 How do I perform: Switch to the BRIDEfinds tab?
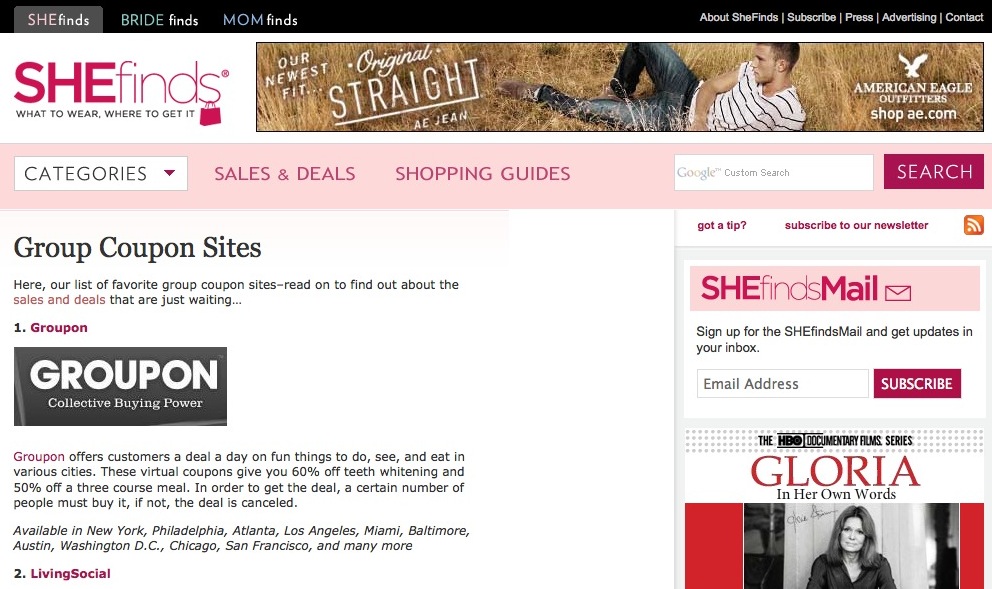point(159,20)
